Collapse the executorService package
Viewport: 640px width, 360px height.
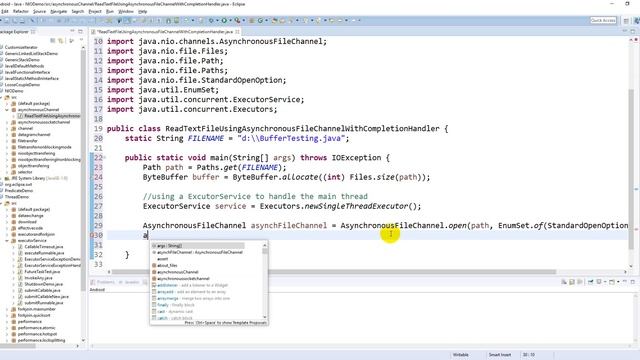(x=7, y=240)
